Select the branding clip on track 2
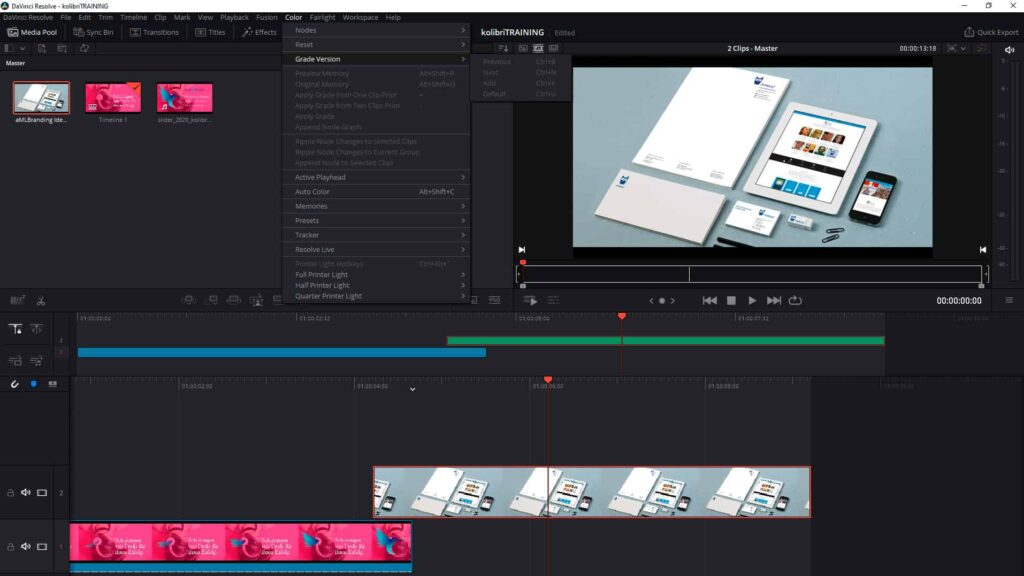Screen dimensions: 1024x576 pos(592,492)
